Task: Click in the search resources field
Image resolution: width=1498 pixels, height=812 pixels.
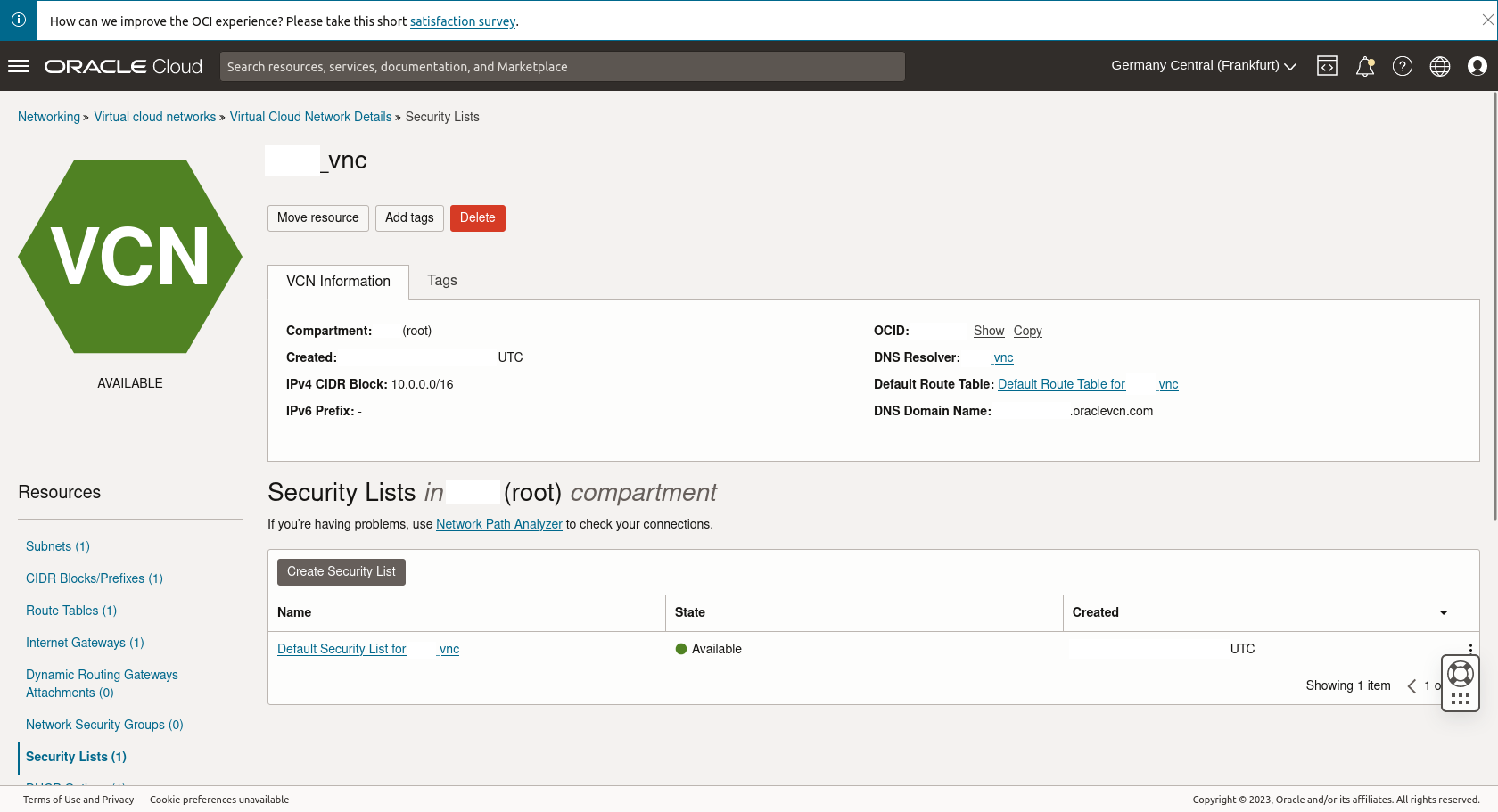Action: 562,67
